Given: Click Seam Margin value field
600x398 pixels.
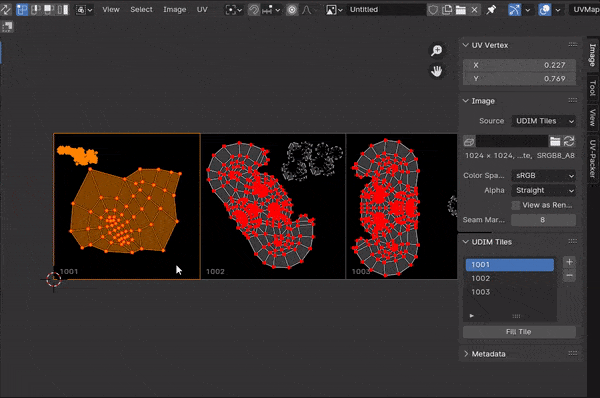Looking at the screenshot, I should click(x=544, y=220).
